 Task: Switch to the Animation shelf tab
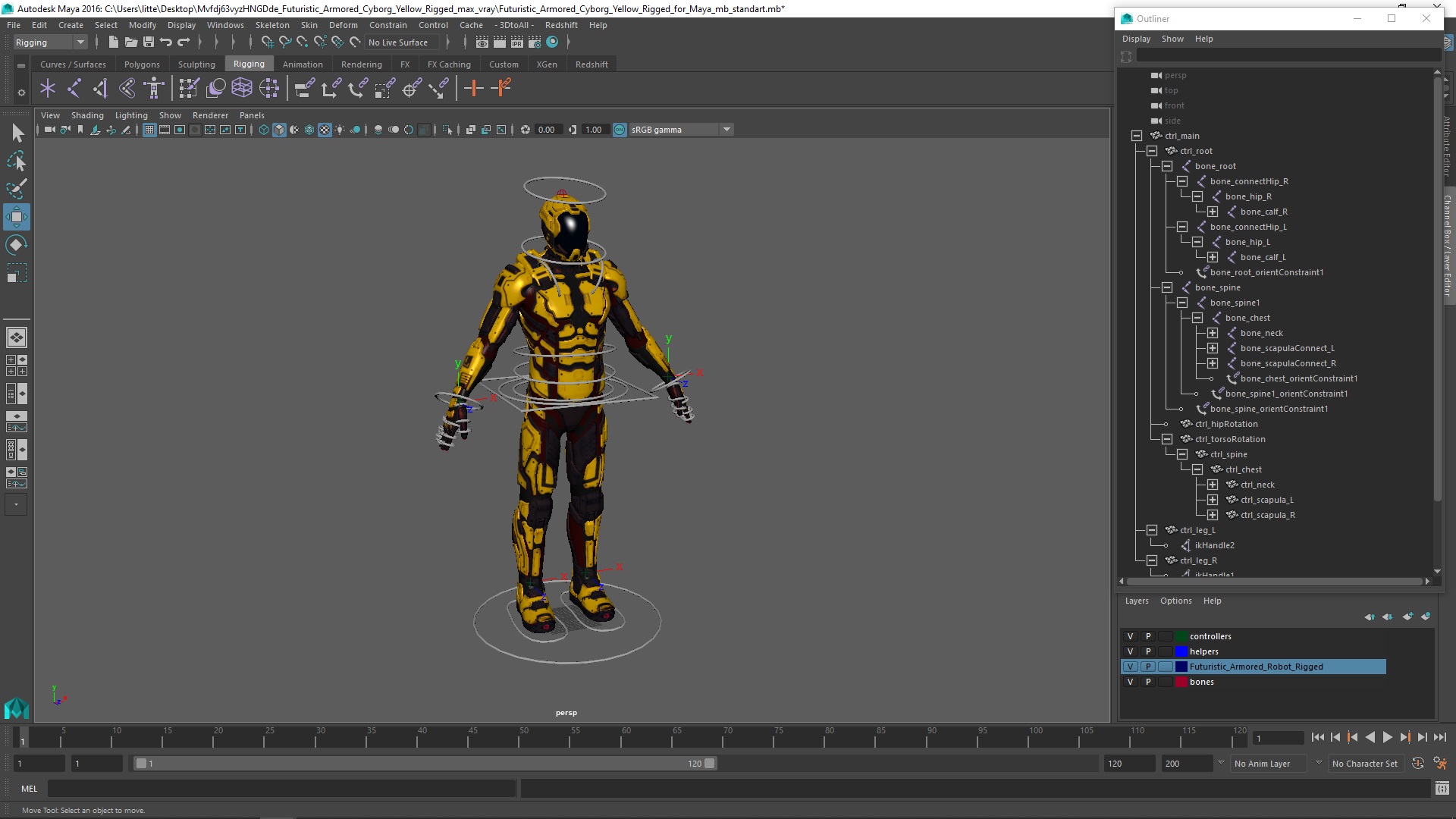point(303,64)
